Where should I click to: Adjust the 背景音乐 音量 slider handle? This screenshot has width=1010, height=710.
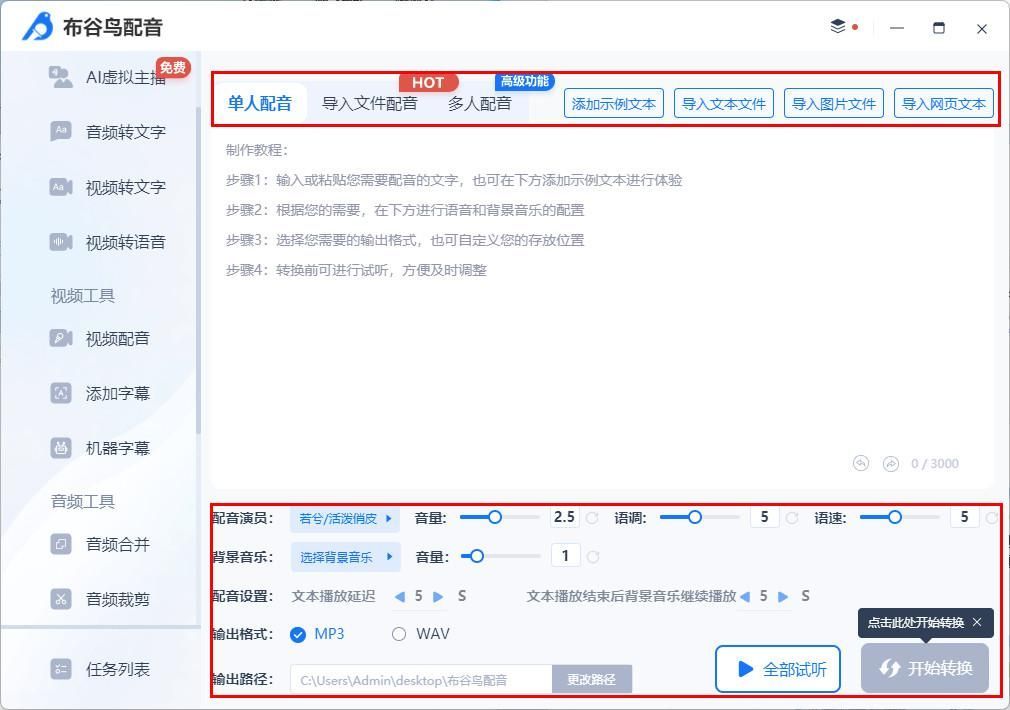pos(477,556)
